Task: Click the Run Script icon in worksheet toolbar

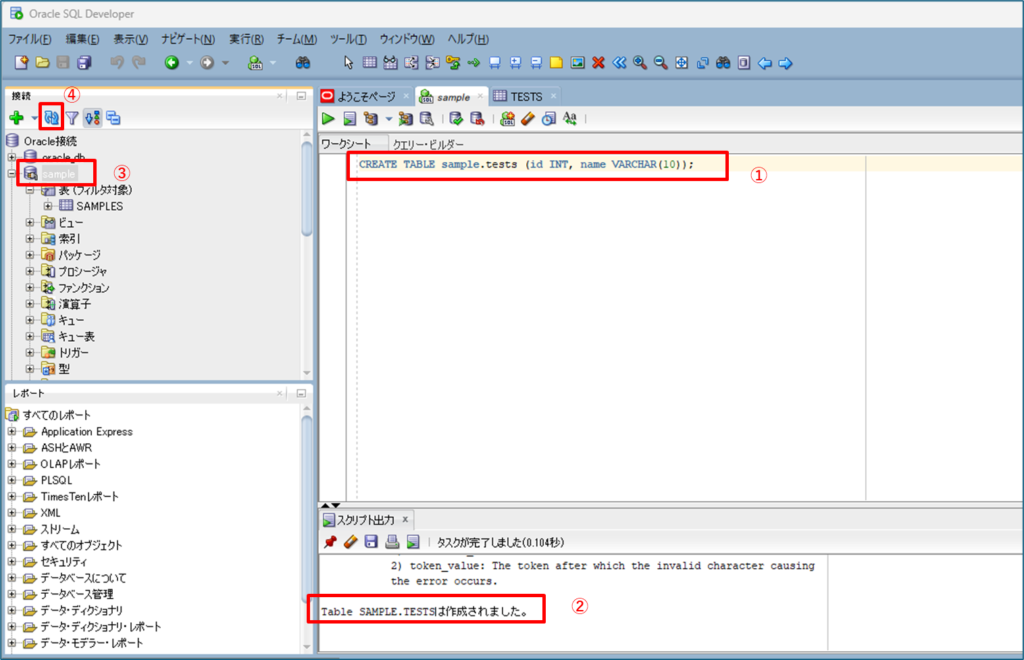Action: [x=348, y=119]
